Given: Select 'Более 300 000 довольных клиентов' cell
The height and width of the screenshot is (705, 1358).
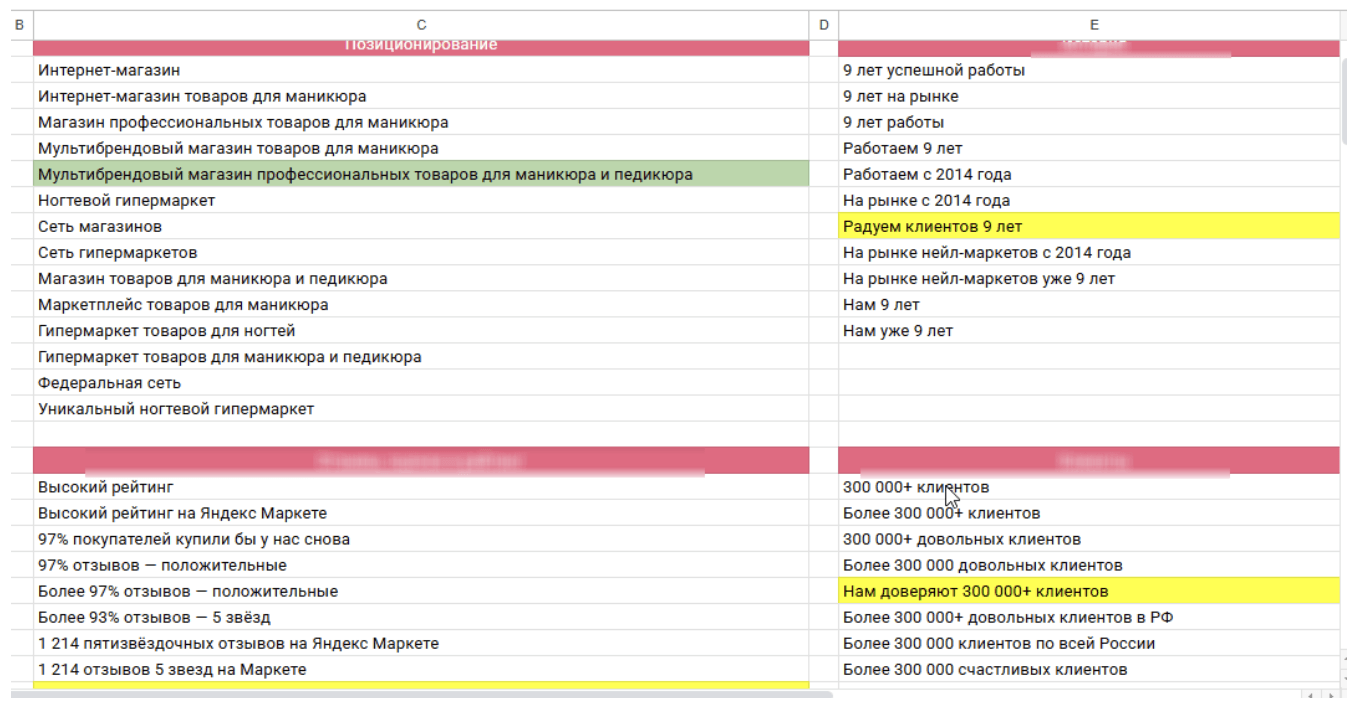Looking at the screenshot, I should [x=1089, y=565].
